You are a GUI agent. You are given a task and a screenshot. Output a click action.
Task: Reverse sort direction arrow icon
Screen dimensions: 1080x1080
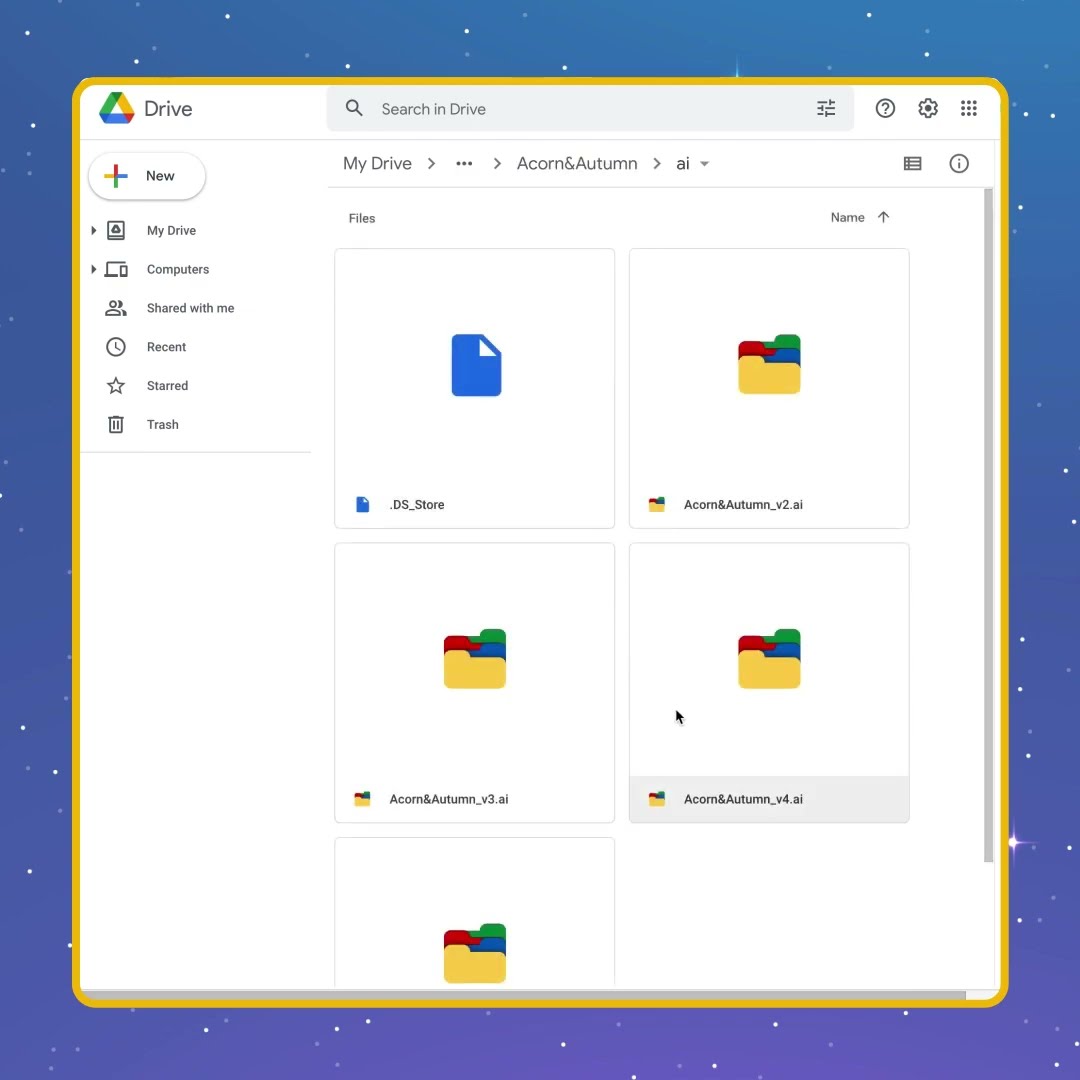click(884, 218)
